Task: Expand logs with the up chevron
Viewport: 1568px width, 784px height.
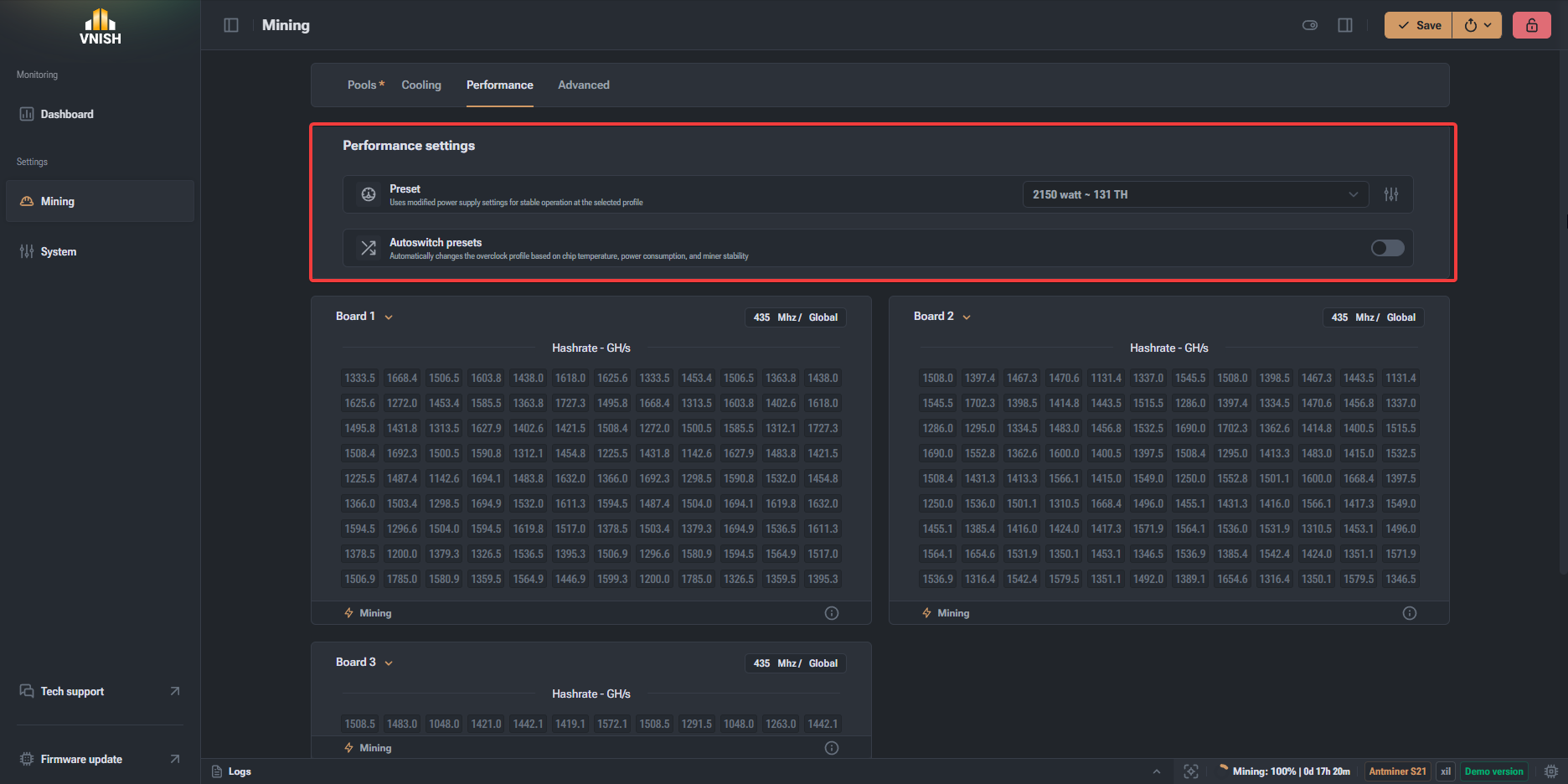Action: pyautogui.click(x=1157, y=771)
